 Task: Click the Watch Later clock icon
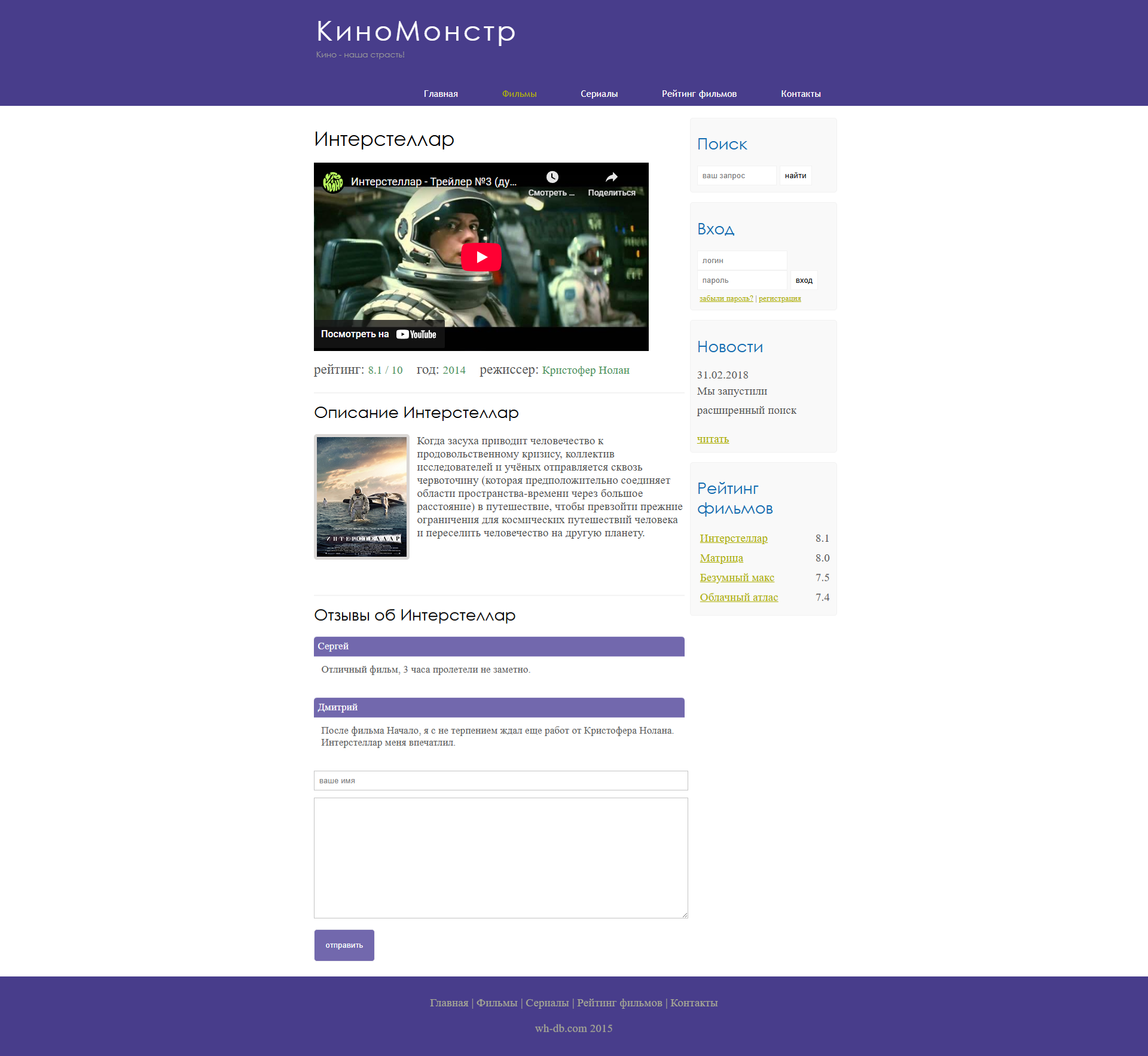(x=552, y=177)
